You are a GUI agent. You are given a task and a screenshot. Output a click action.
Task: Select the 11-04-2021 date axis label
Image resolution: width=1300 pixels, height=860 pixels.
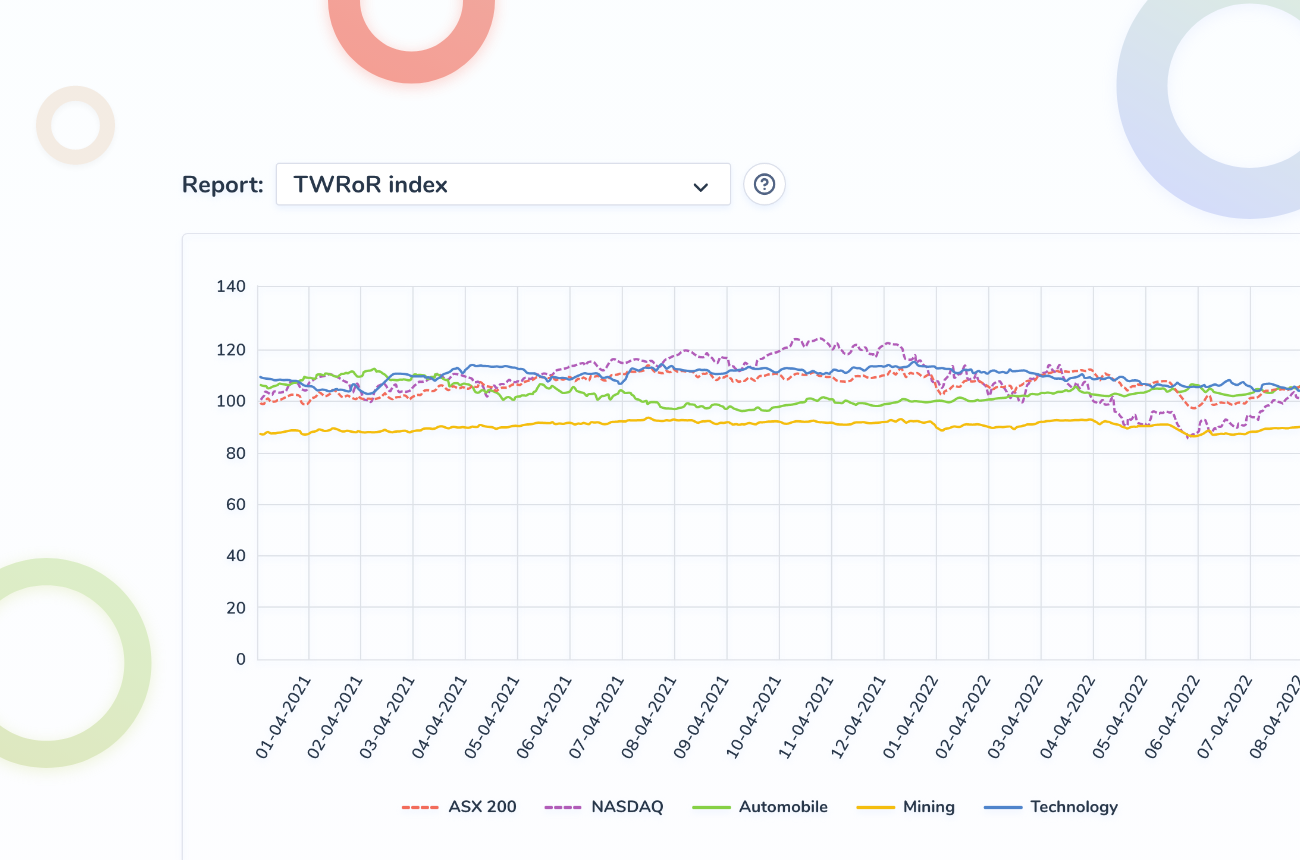[806, 718]
